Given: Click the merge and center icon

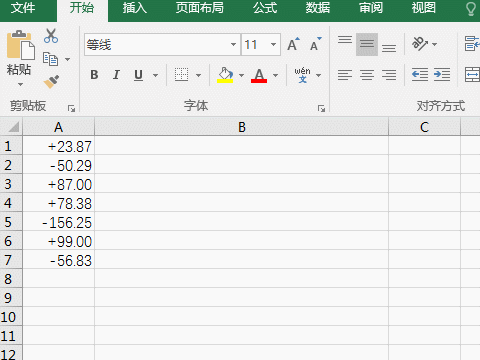Looking at the screenshot, I should click(472, 75).
